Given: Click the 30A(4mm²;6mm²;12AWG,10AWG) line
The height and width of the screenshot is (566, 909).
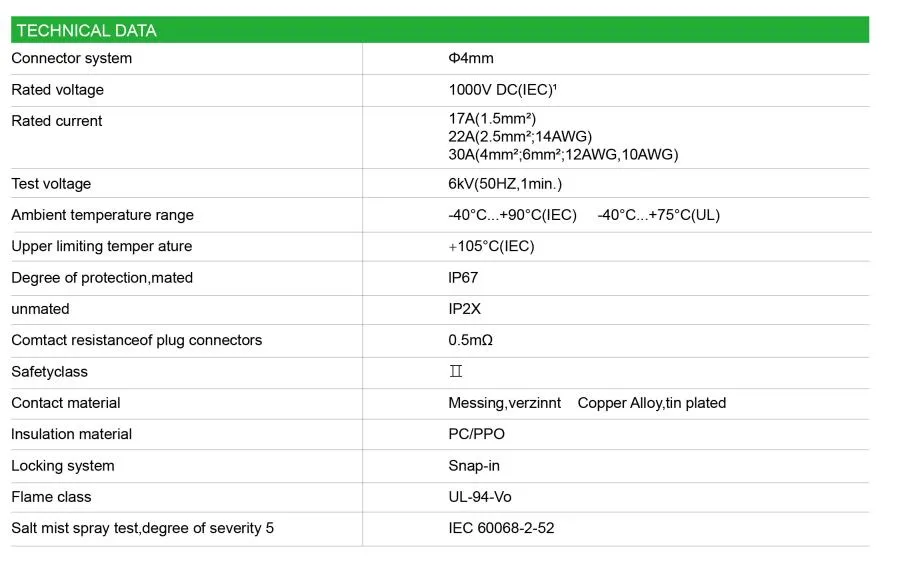Looking at the screenshot, I should pos(563,154).
